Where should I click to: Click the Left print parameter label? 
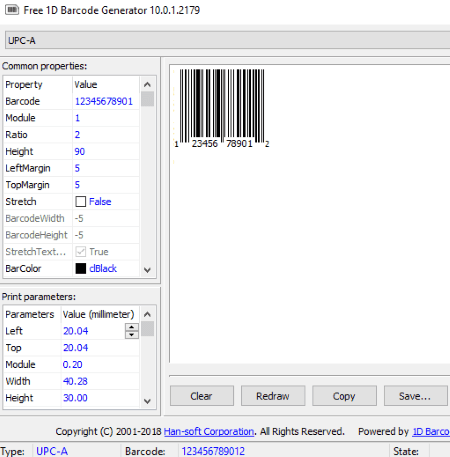pos(14,331)
